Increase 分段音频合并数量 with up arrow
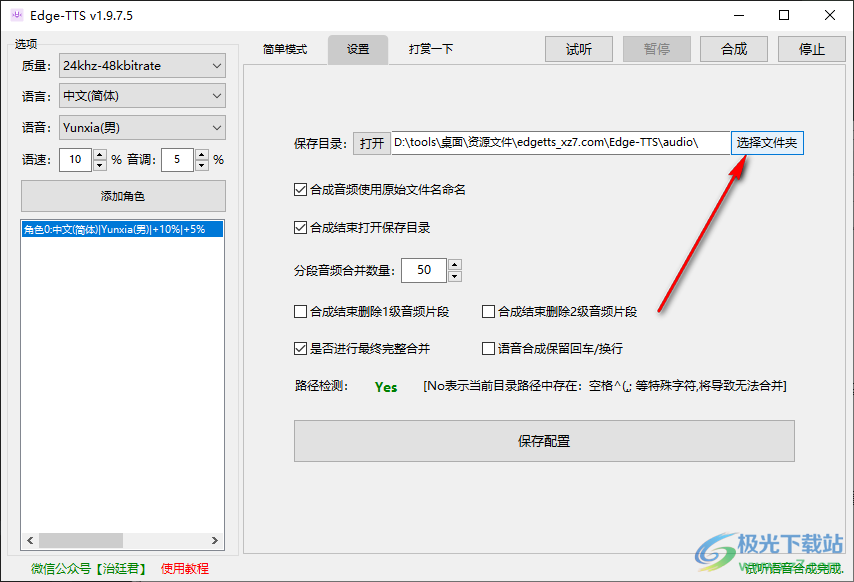The height and width of the screenshot is (582, 854). [x=455, y=265]
